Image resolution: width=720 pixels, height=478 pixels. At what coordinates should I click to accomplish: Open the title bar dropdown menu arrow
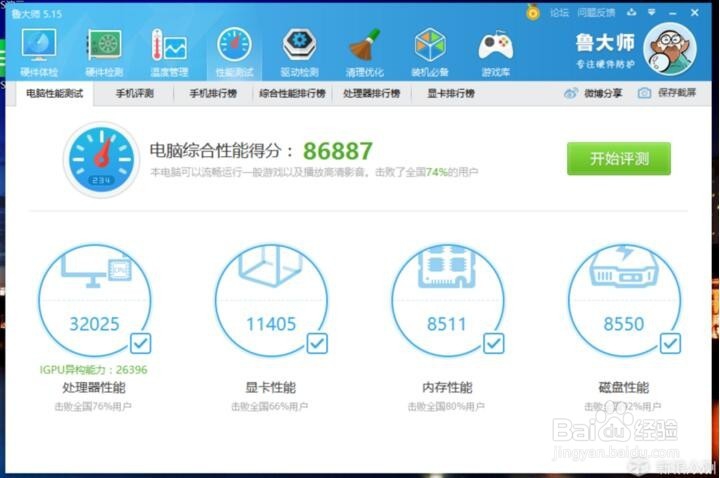pos(652,12)
